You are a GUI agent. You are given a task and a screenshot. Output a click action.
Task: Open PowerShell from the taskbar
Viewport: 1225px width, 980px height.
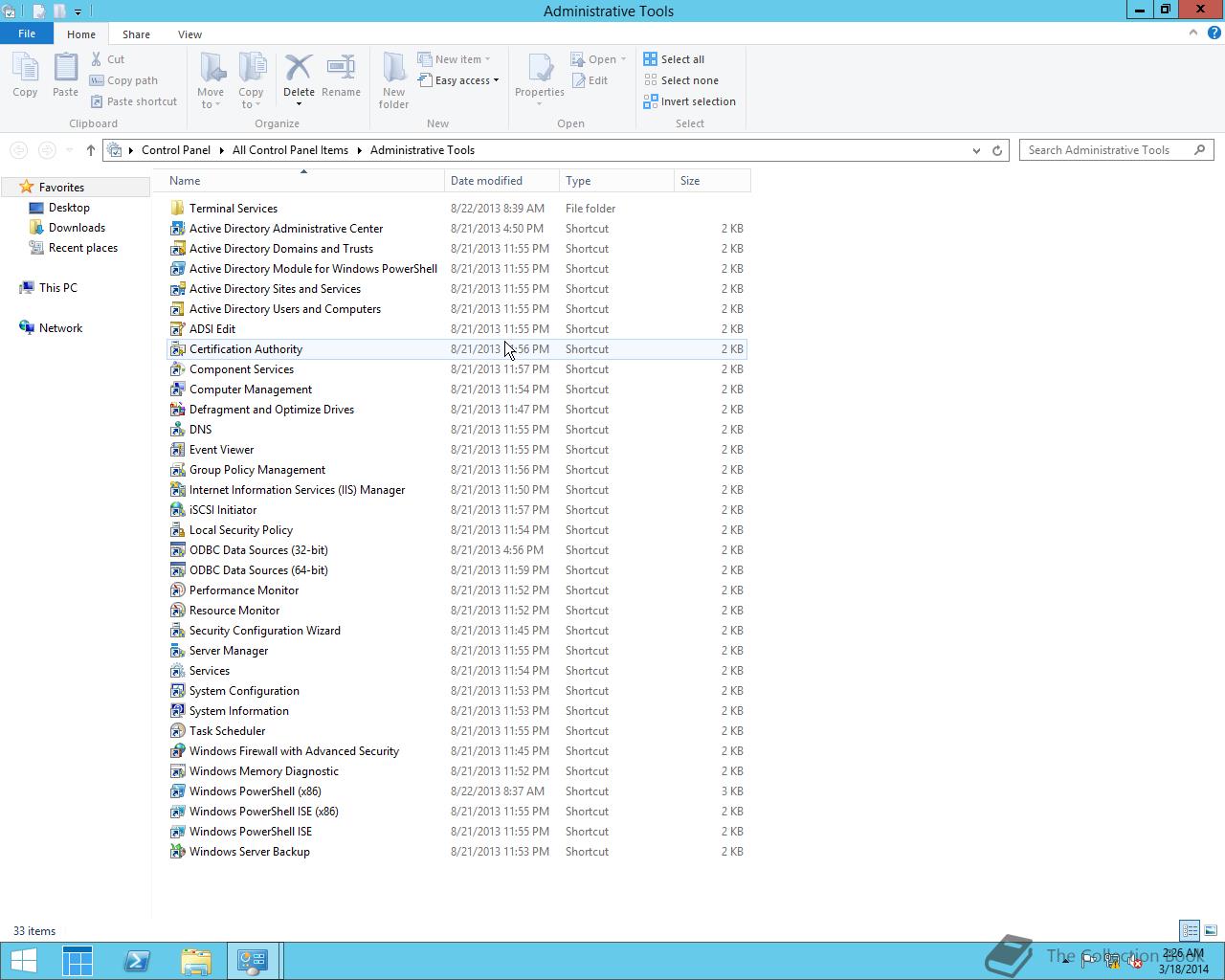[137, 961]
